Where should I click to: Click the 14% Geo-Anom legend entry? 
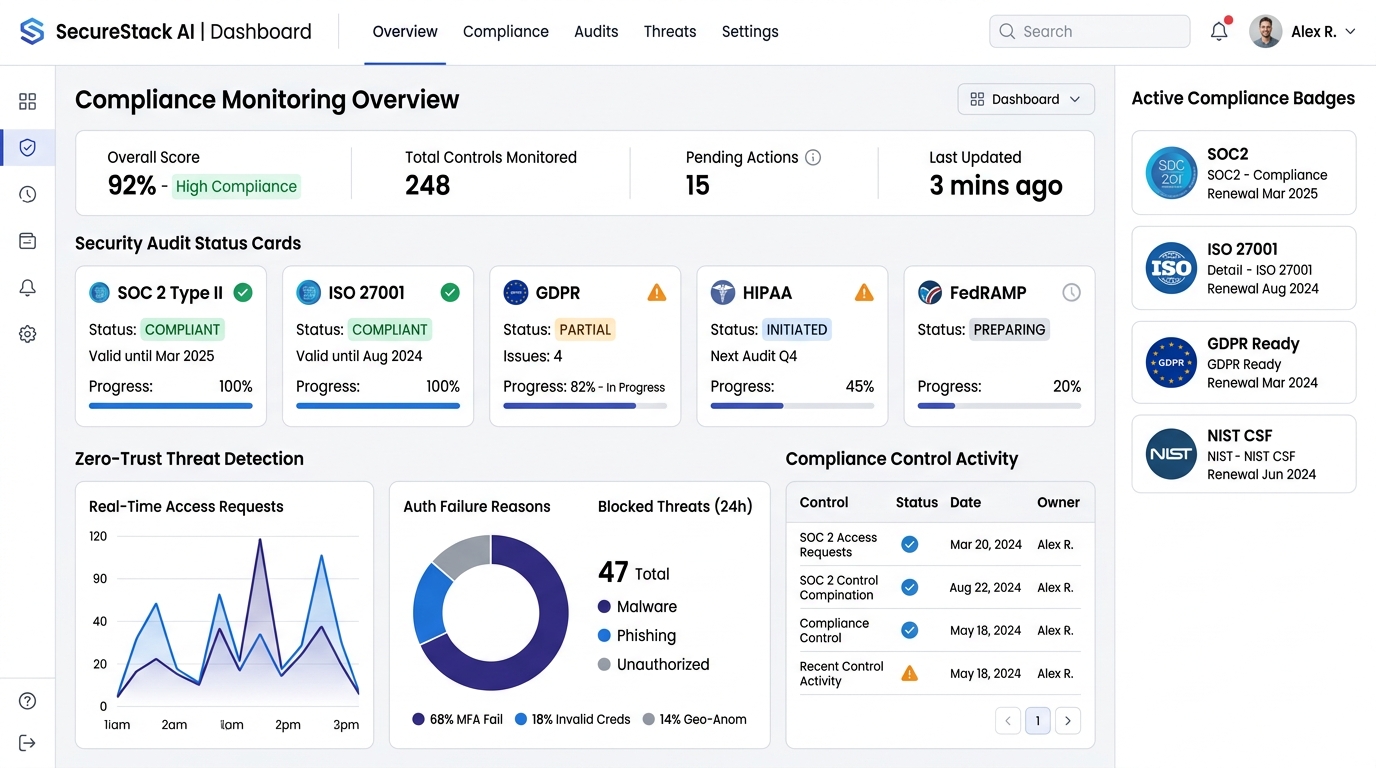click(695, 719)
